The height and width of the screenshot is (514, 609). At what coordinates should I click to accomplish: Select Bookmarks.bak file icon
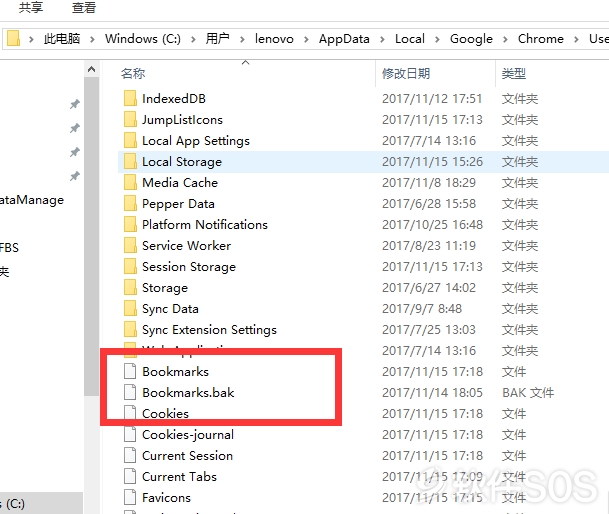(x=130, y=392)
